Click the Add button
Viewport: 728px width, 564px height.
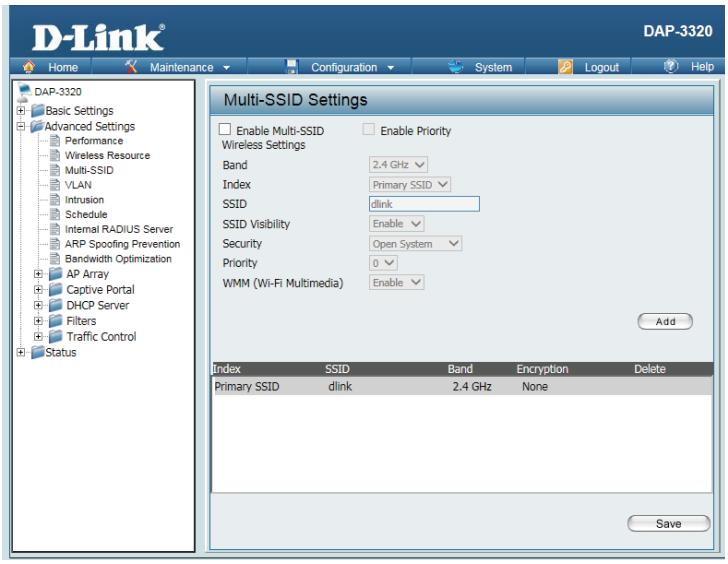click(x=665, y=321)
